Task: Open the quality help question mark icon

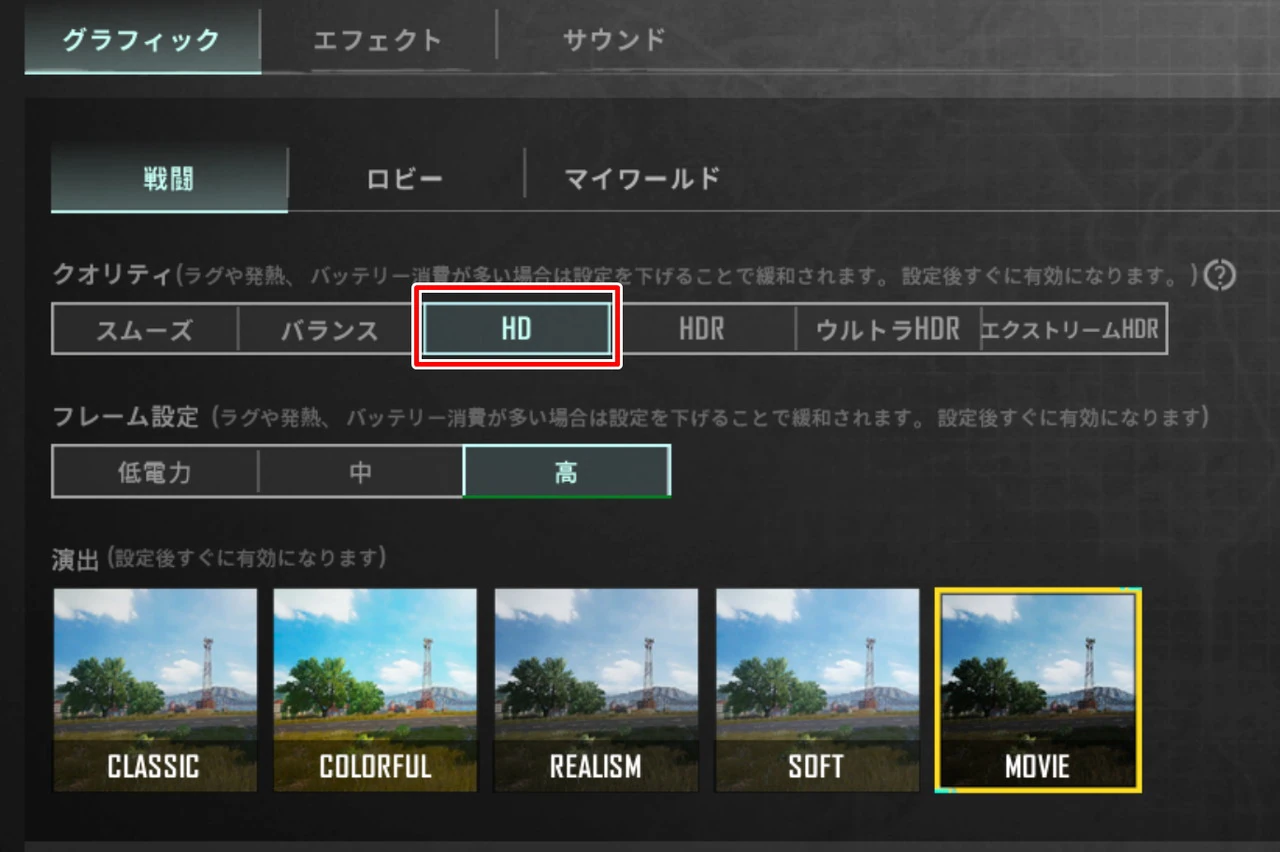Action: pos(1219,275)
